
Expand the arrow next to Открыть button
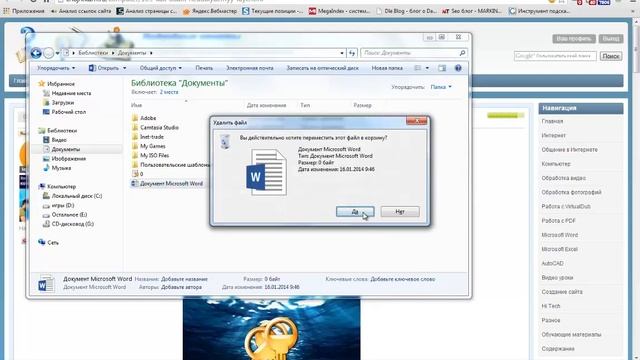click(124, 68)
